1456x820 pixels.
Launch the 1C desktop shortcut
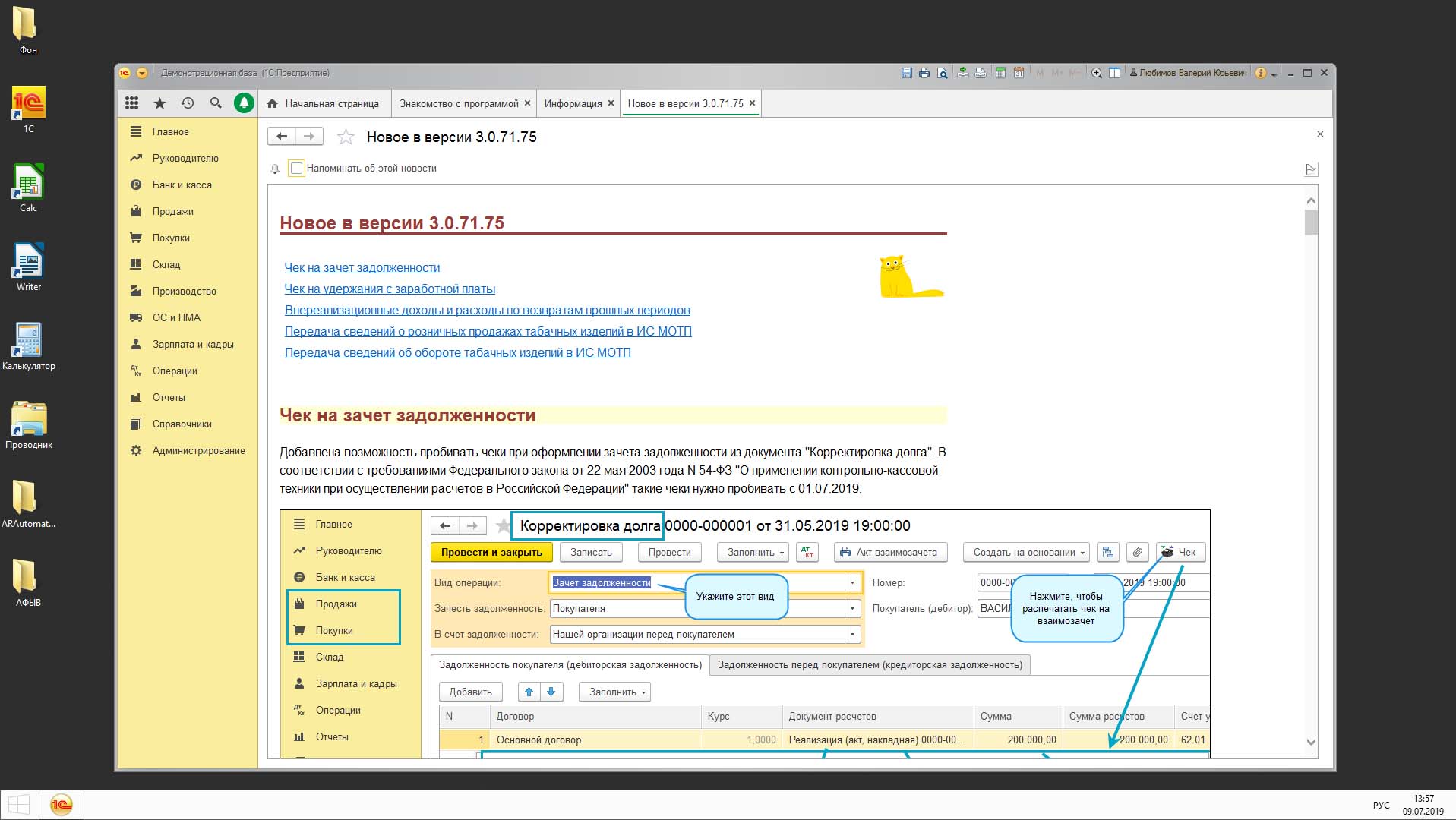click(28, 109)
